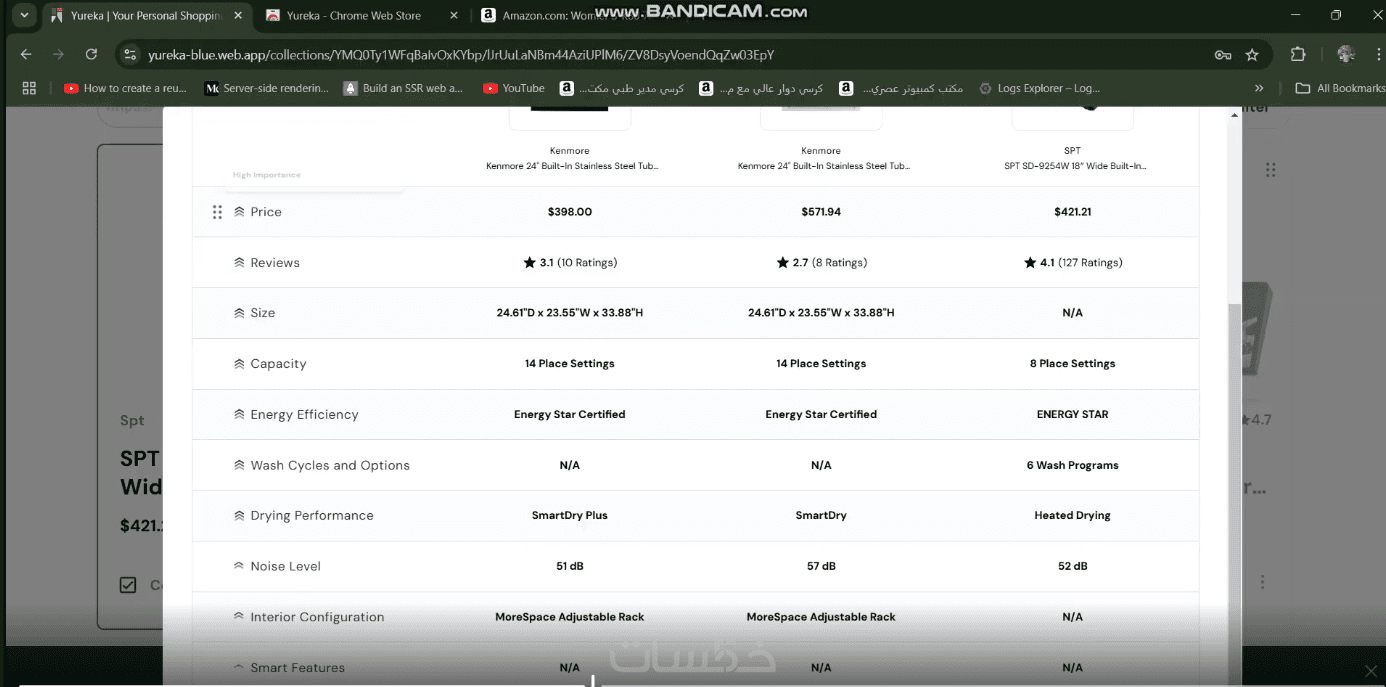The image size is (1386, 687).
Task: Expand hidden bookmarks with the » chevron
Action: pos(1259,88)
